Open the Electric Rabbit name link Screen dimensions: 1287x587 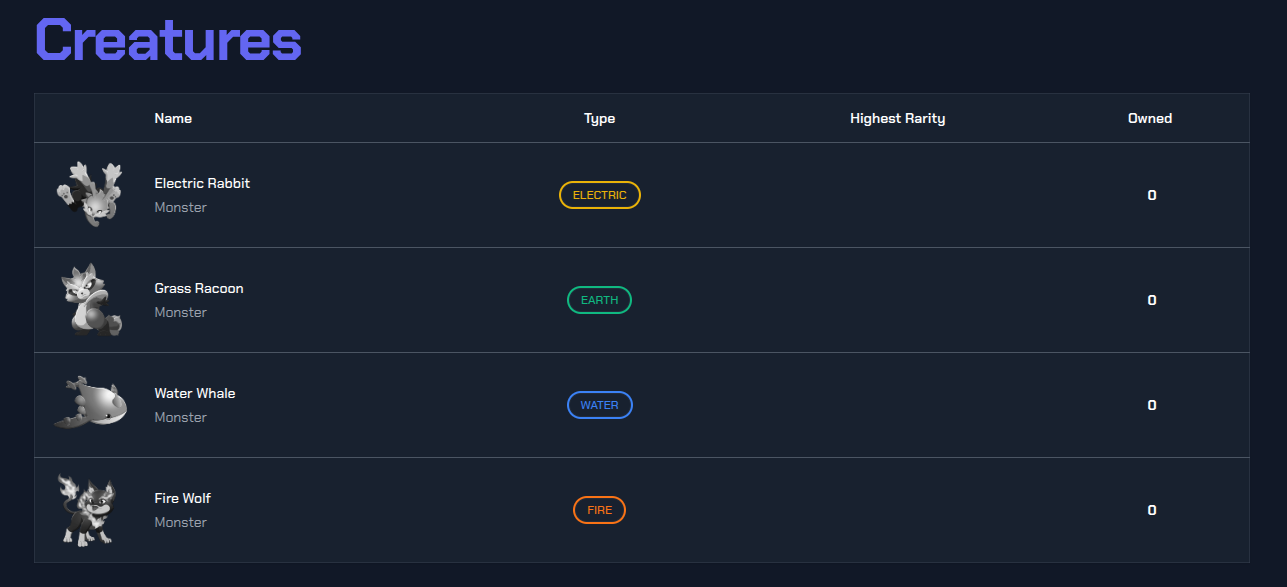pos(202,183)
